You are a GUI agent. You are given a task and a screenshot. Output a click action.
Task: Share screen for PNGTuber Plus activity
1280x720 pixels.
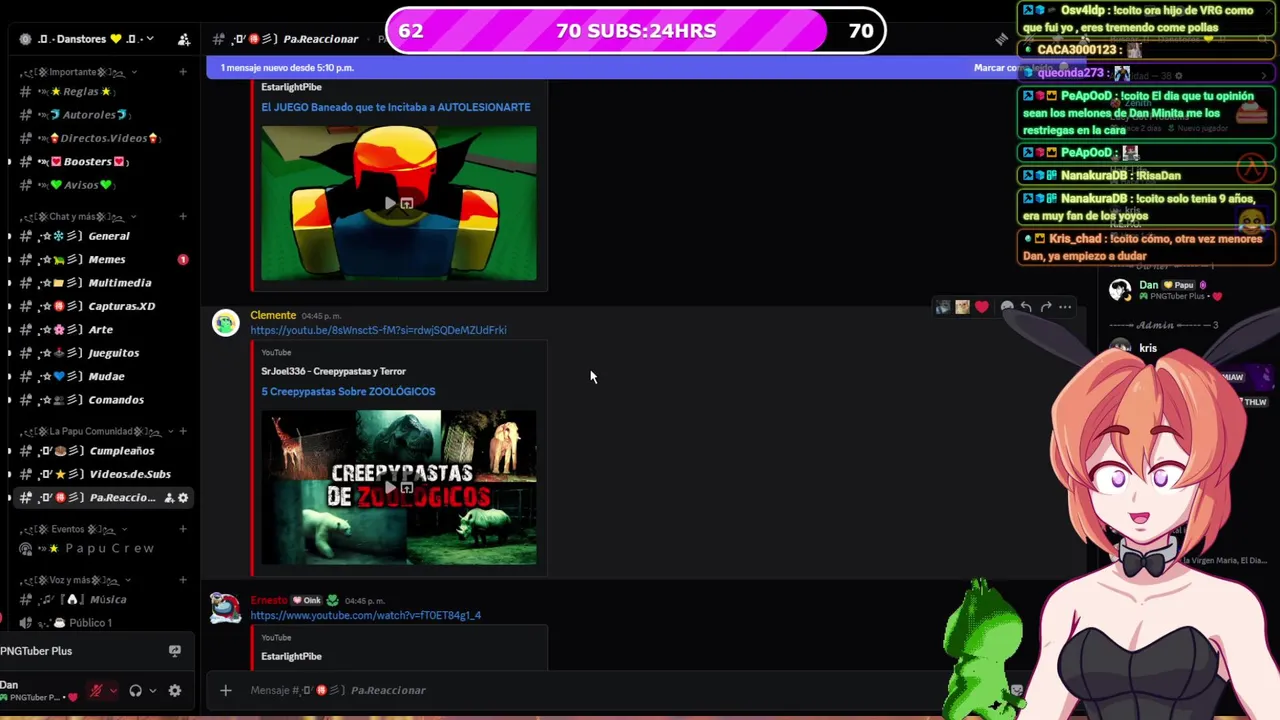(x=175, y=651)
